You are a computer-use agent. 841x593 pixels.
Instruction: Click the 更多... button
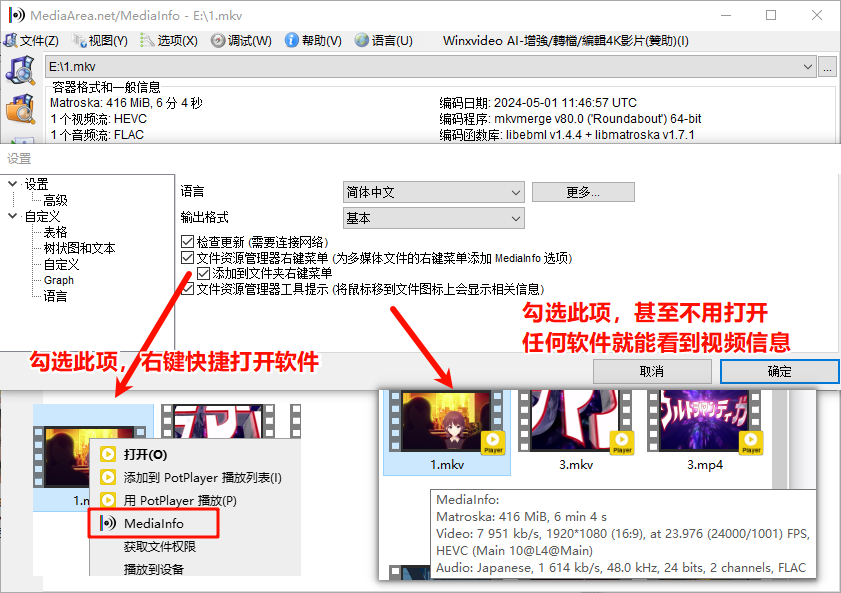(x=583, y=192)
